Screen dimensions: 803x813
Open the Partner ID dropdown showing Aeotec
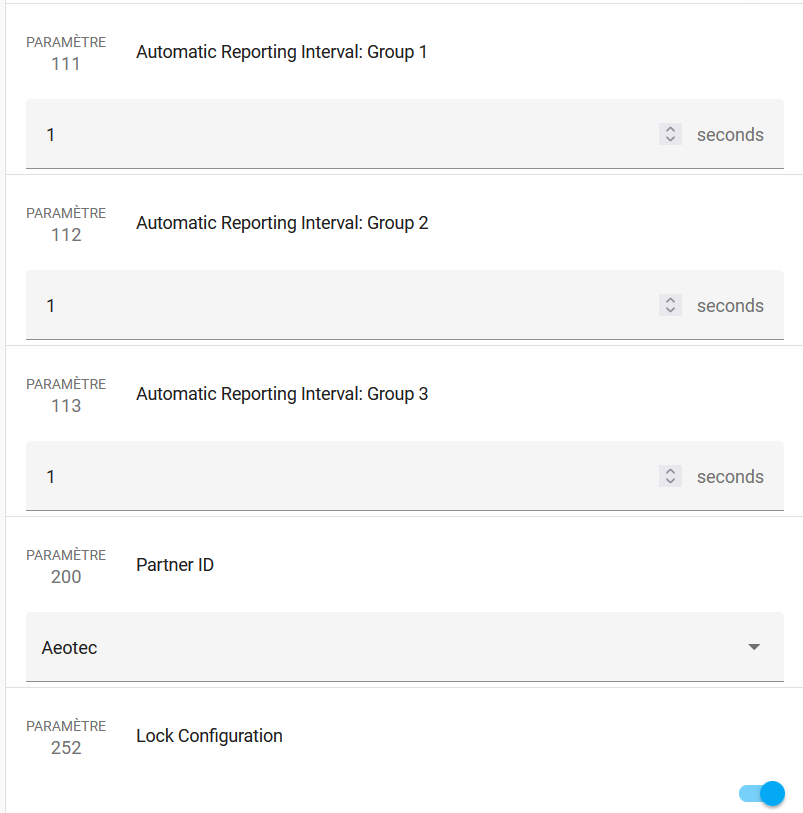(390, 648)
